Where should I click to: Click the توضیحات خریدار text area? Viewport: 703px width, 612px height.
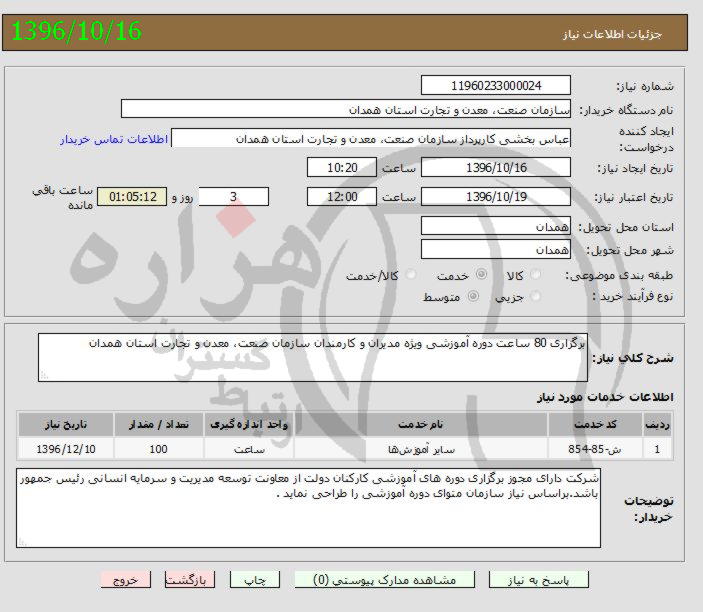coord(308,508)
